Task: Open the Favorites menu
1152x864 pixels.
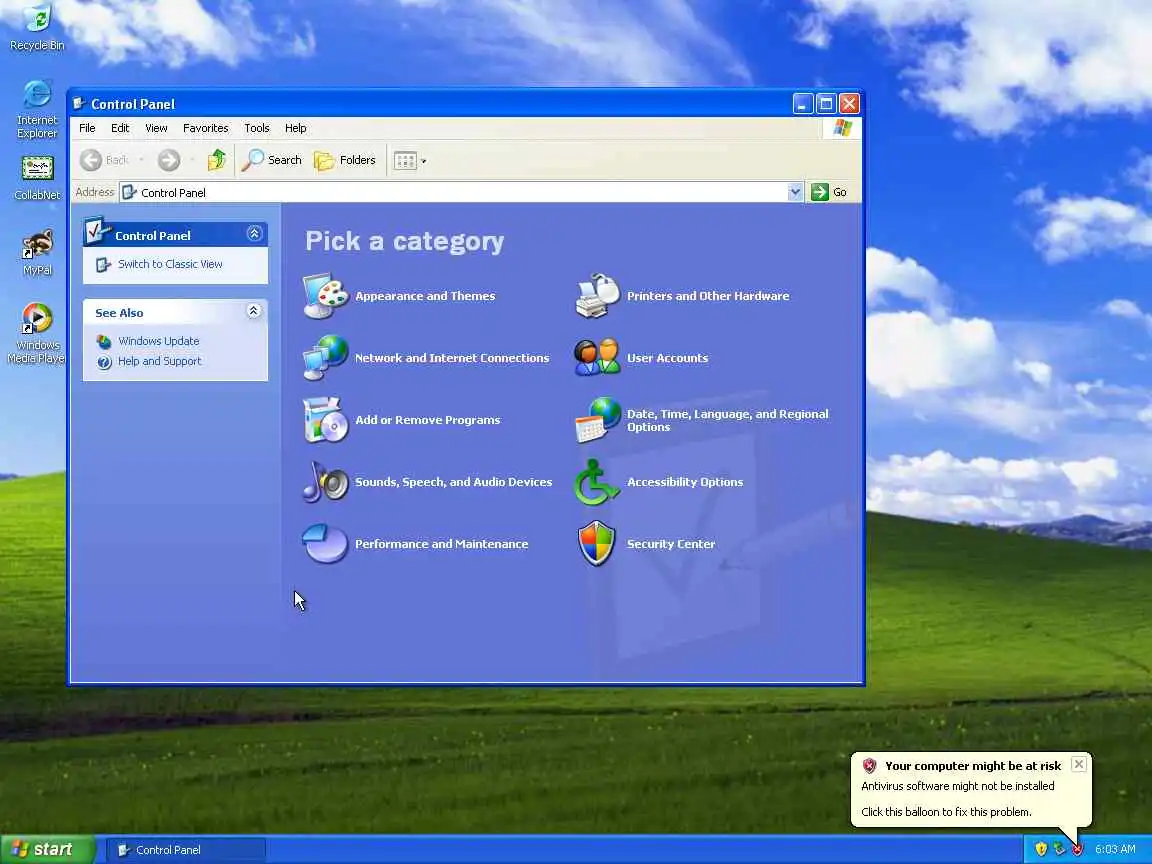Action: click(x=206, y=128)
